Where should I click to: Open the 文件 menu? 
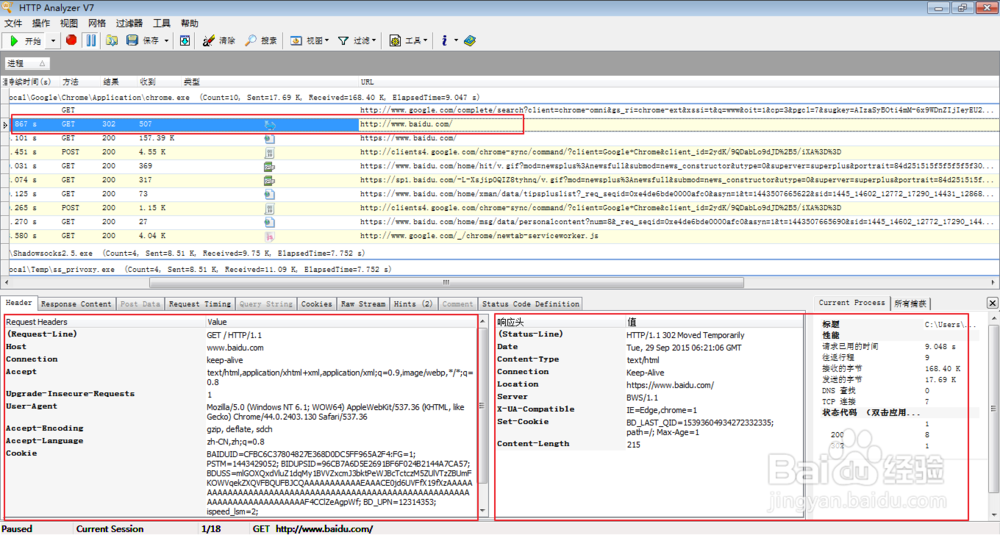13,23
